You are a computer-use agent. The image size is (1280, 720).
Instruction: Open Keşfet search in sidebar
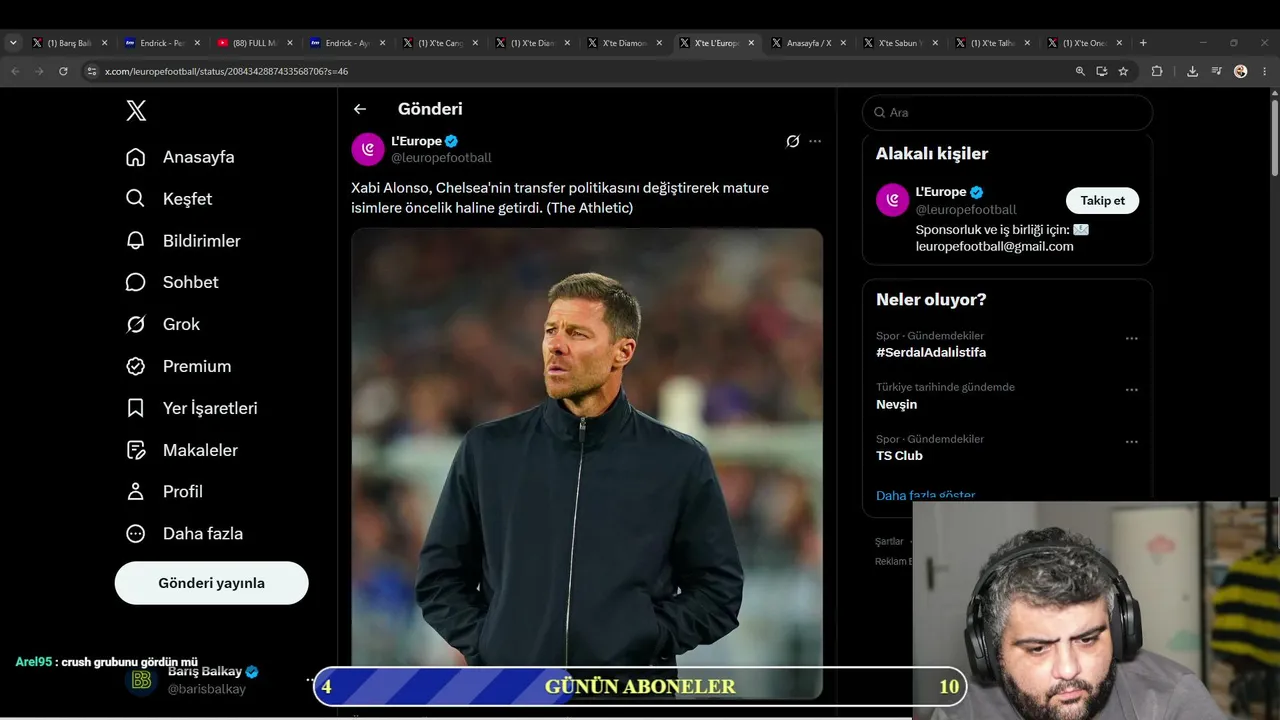click(169, 199)
